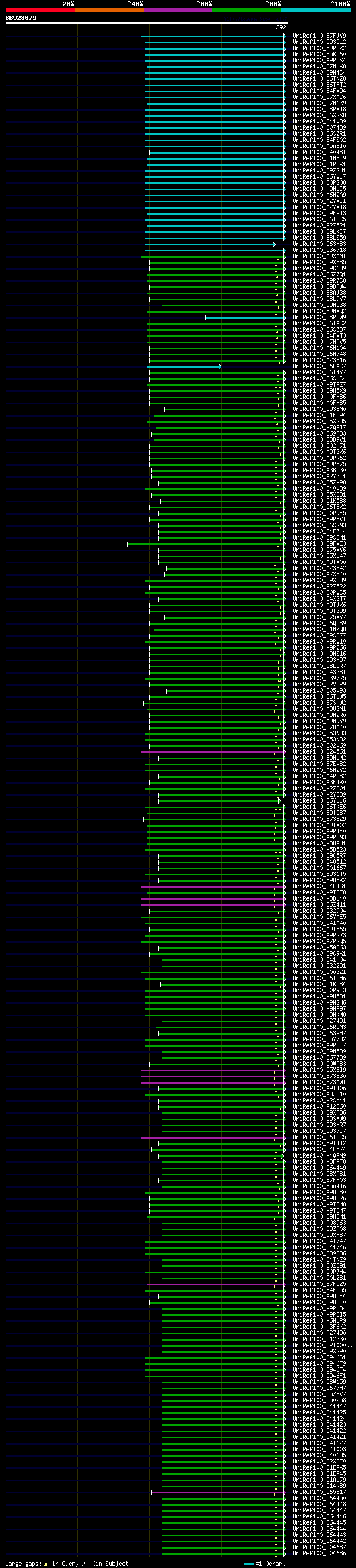Viewport: 356px width, 1568px height.
Task: Select label UniRef100_A9PJF0
Action: tap(319, 832)
